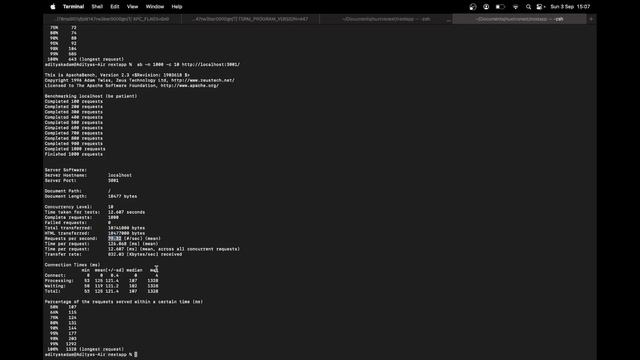Image resolution: width=640 pixels, height=360 pixels.
Task: Click the 'Document Length: 10477 bytes' line
Action: coord(91,196)
